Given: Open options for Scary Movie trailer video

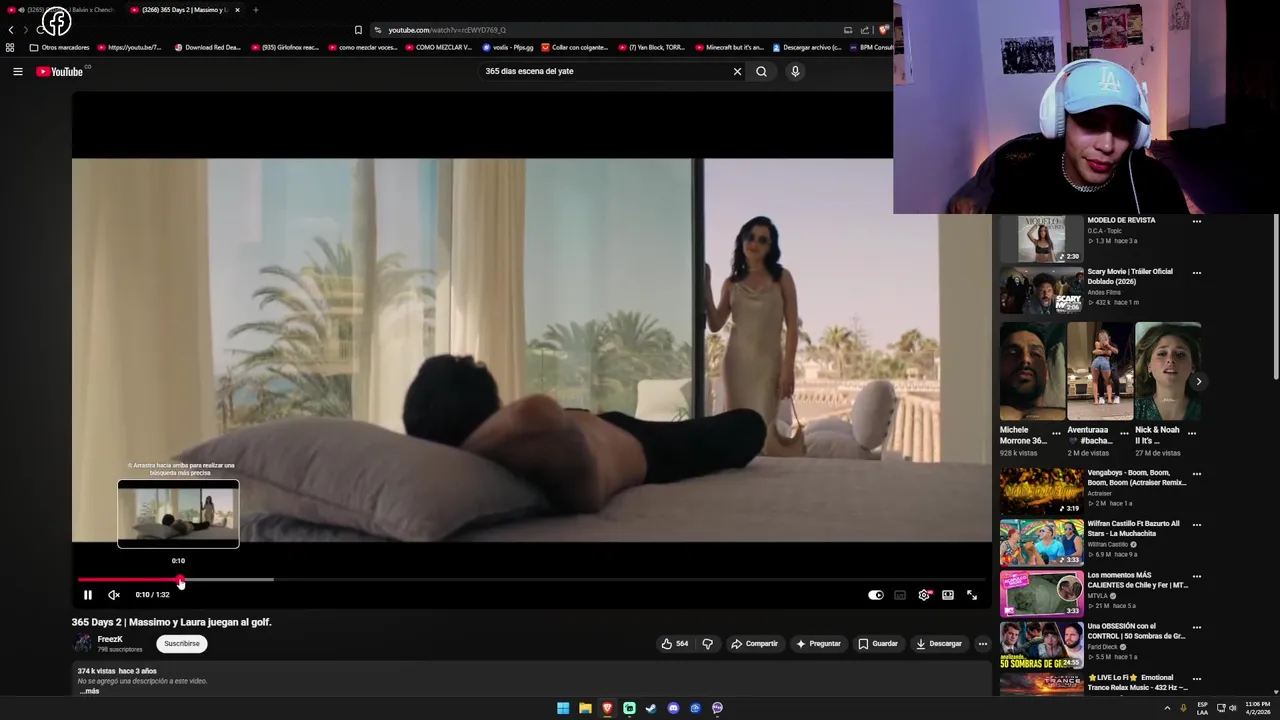Looking at the screenshot, I should click(x=1197, y=272).
